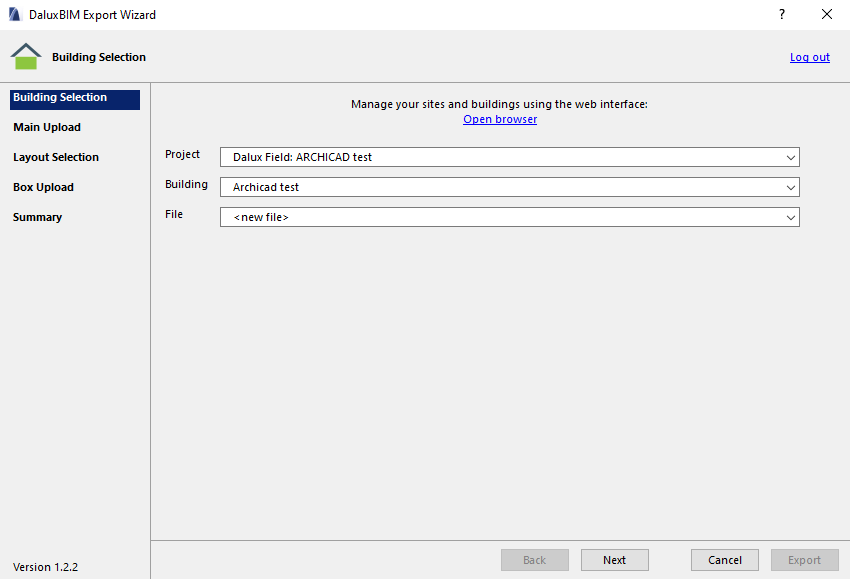Open the Box Upload step

[43, 187]
